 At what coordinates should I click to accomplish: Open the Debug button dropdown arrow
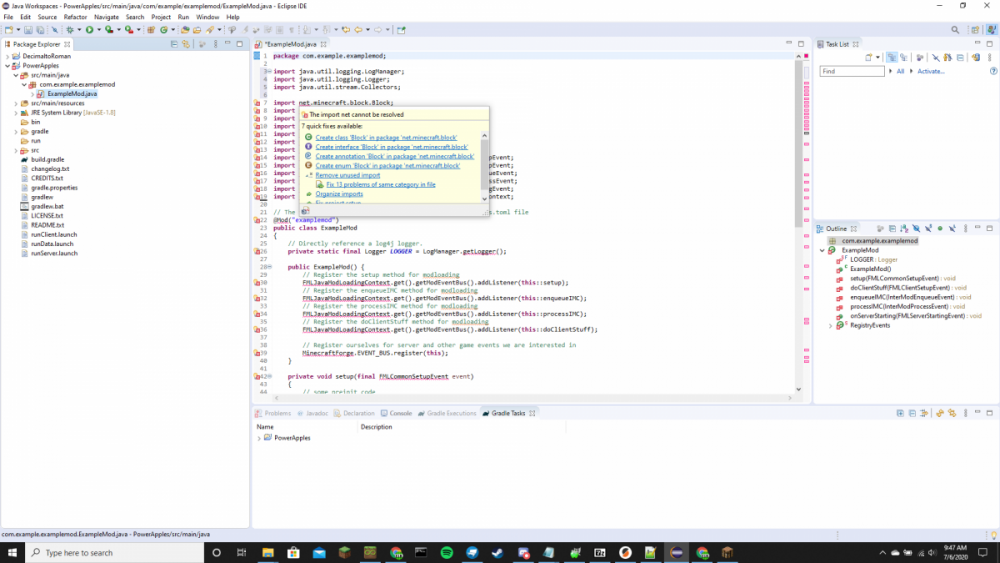tap(79, 29)
